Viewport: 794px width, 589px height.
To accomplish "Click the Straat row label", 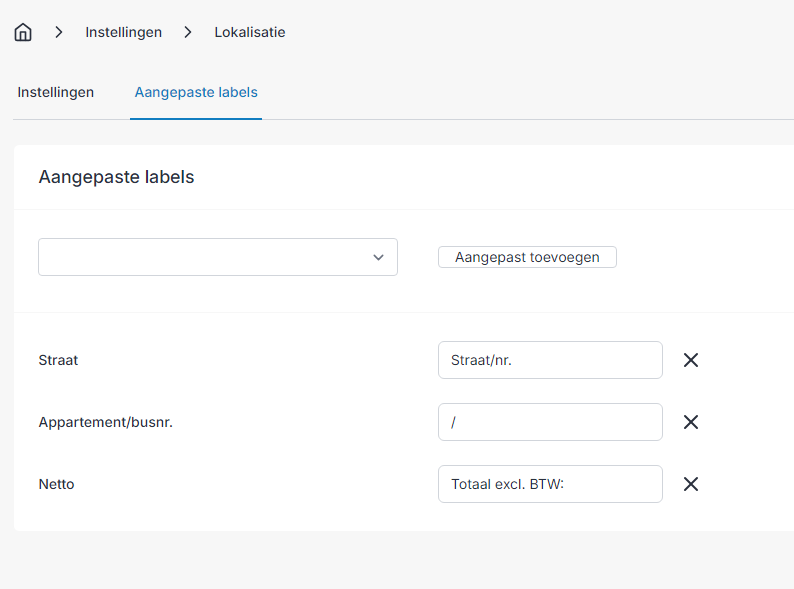I will pos(58,360).
